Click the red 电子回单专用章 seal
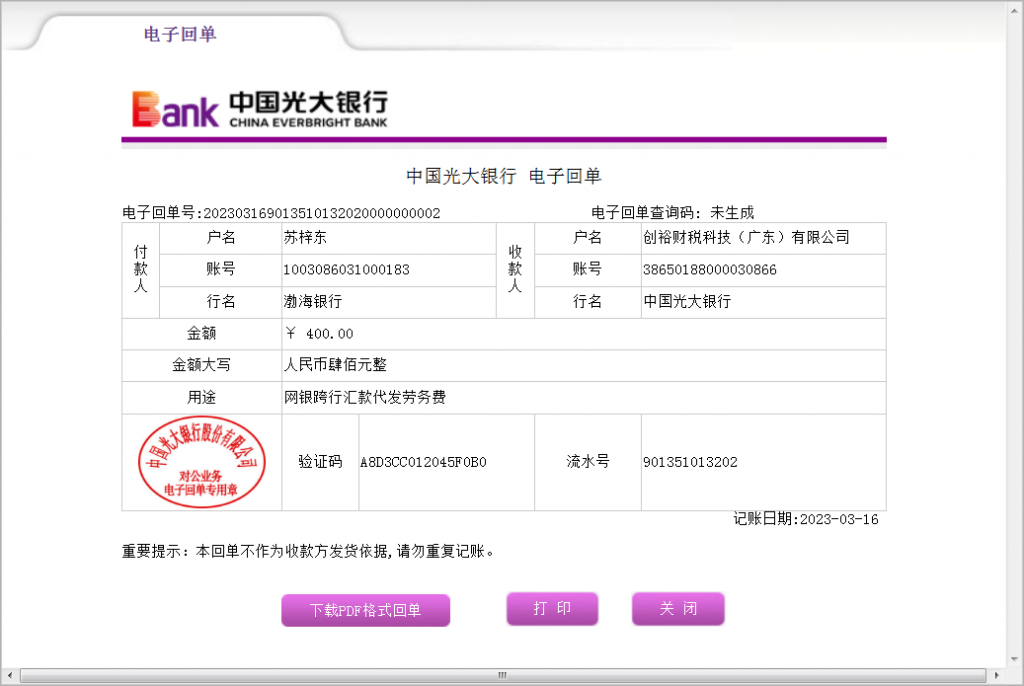The height and width of the screenshot is (686, 1024). [x=202, y=462]
